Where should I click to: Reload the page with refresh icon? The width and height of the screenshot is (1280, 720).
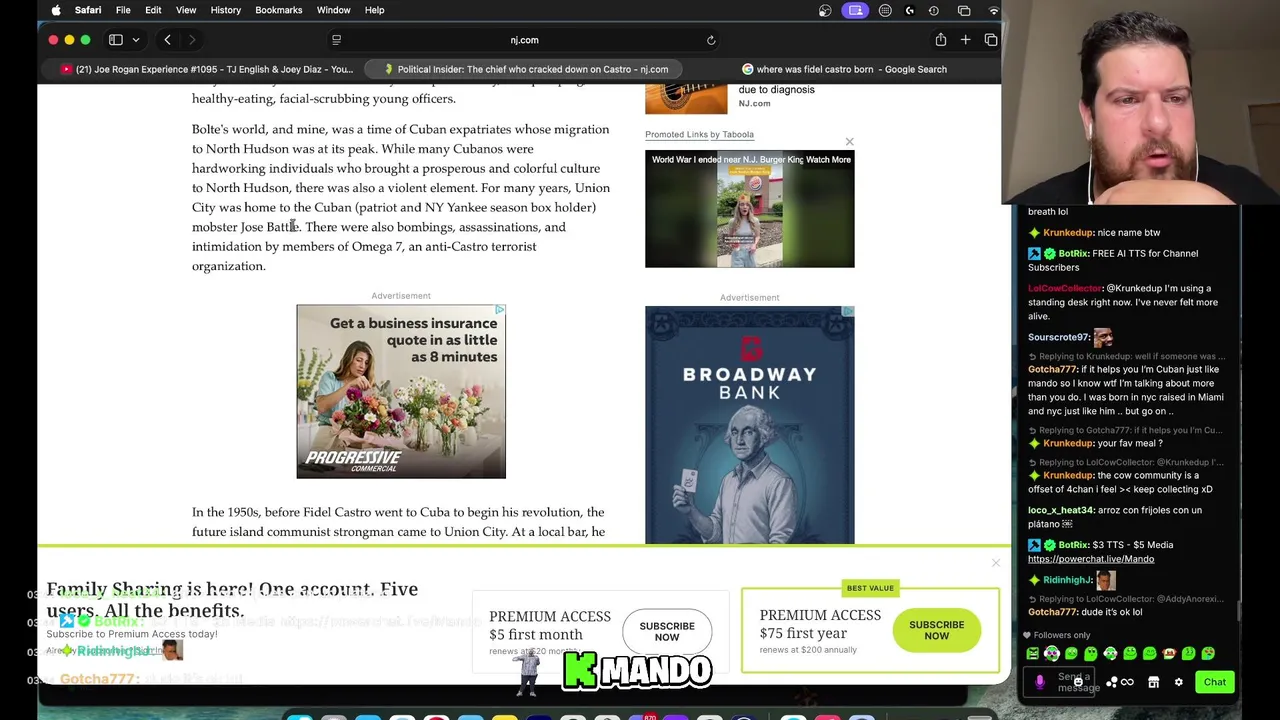[711, 40]
